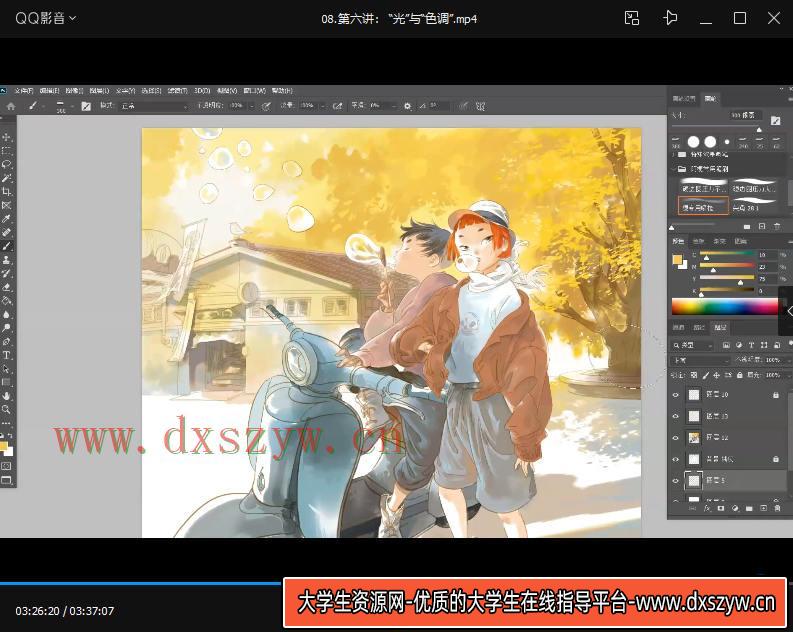Collapse the open brush folder group
This screenshot has width=793, height=632.
pos(675,168)
